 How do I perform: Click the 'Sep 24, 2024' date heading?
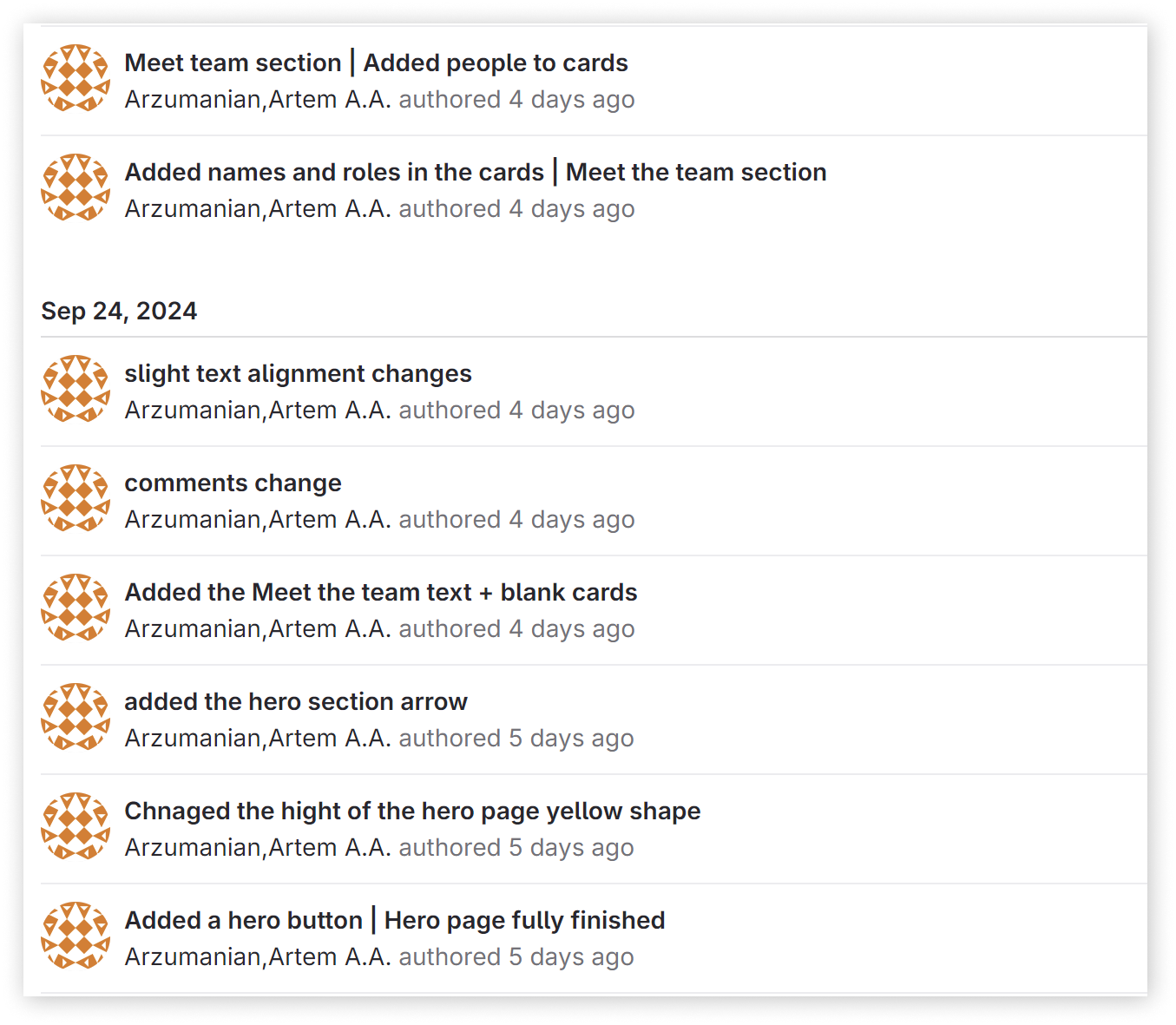click(x=119, y=311)
